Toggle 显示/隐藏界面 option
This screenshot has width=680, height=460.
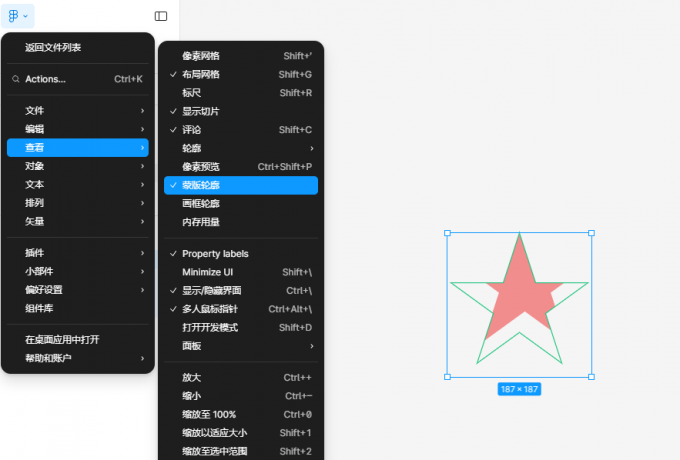point(241,290)
